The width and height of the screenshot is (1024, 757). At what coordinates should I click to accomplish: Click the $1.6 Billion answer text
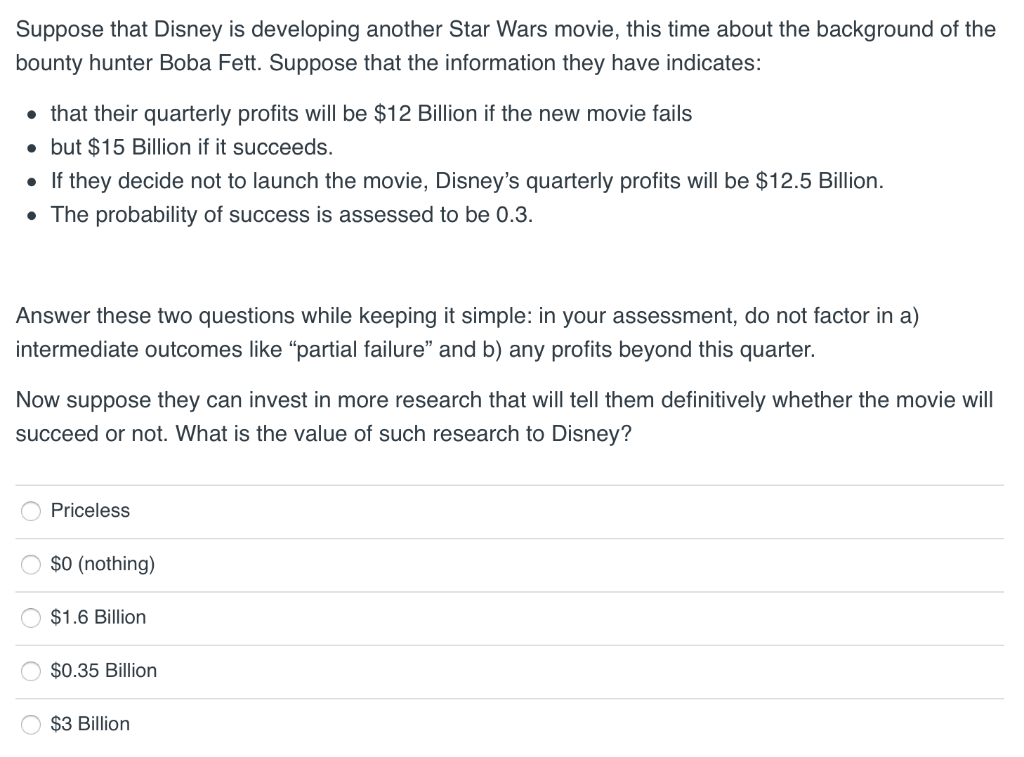click(98, 617)
